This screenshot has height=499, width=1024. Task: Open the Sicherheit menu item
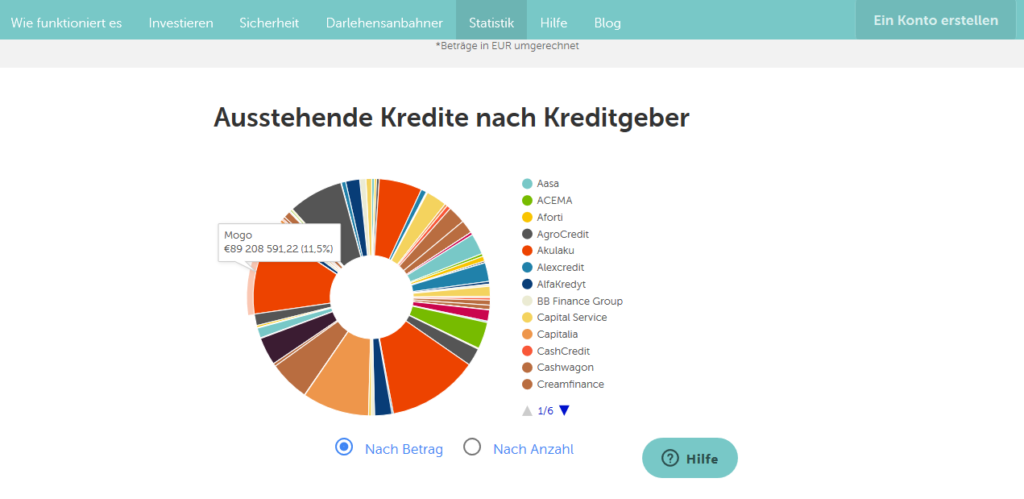(x=269, y=23)
